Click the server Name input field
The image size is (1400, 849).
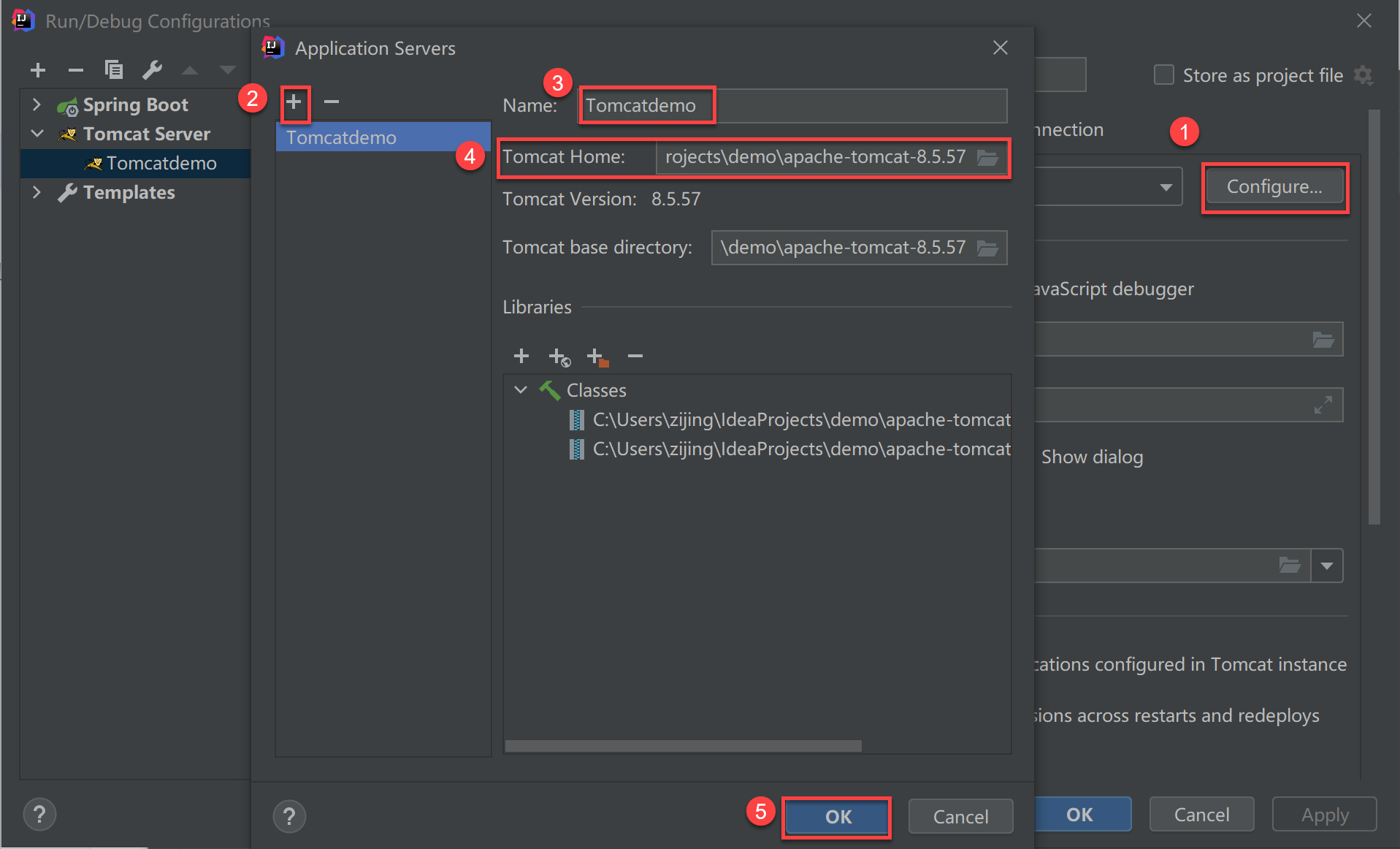coord(794,106)
